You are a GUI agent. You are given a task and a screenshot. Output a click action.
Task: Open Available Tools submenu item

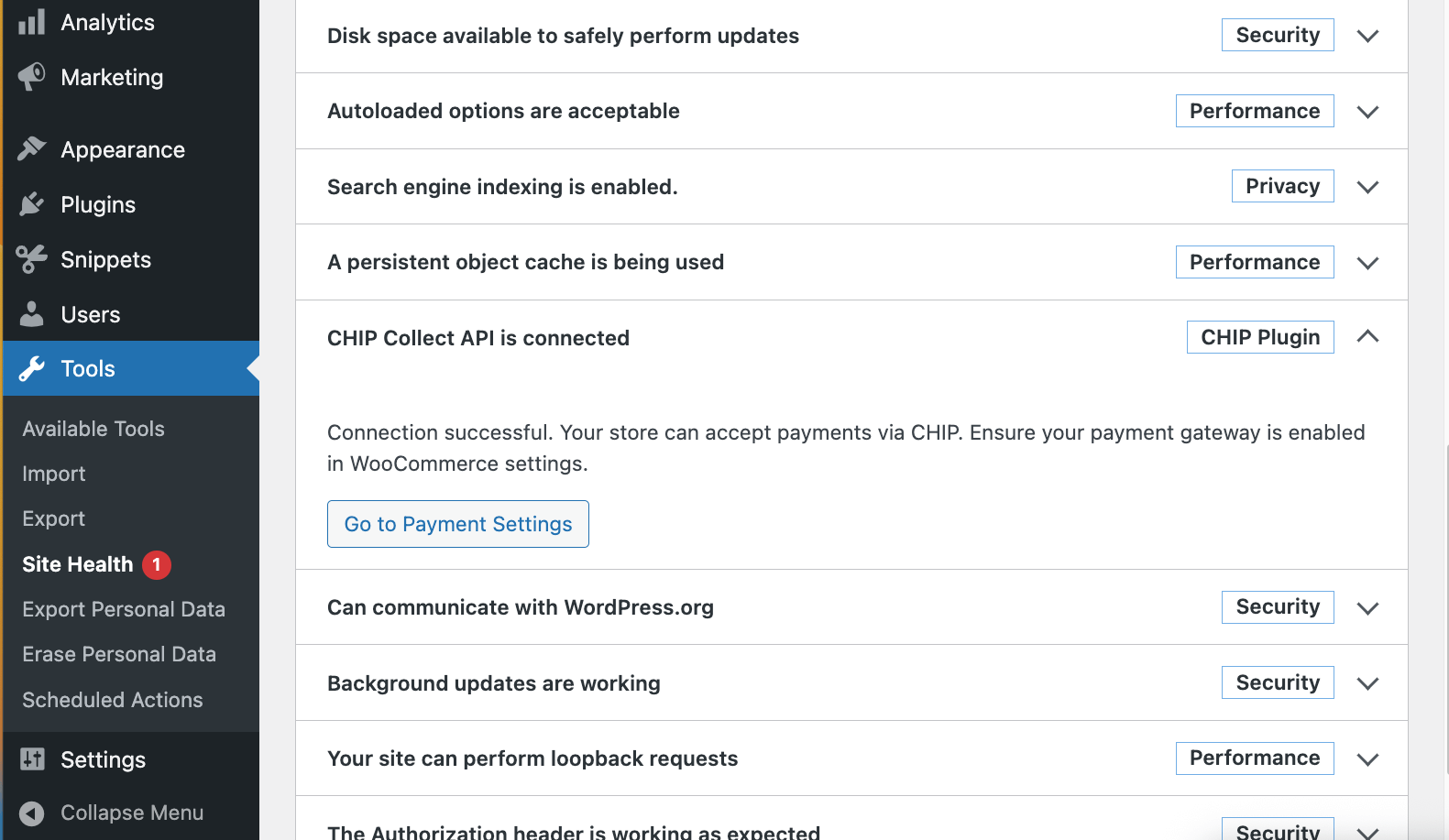[93, 429]
